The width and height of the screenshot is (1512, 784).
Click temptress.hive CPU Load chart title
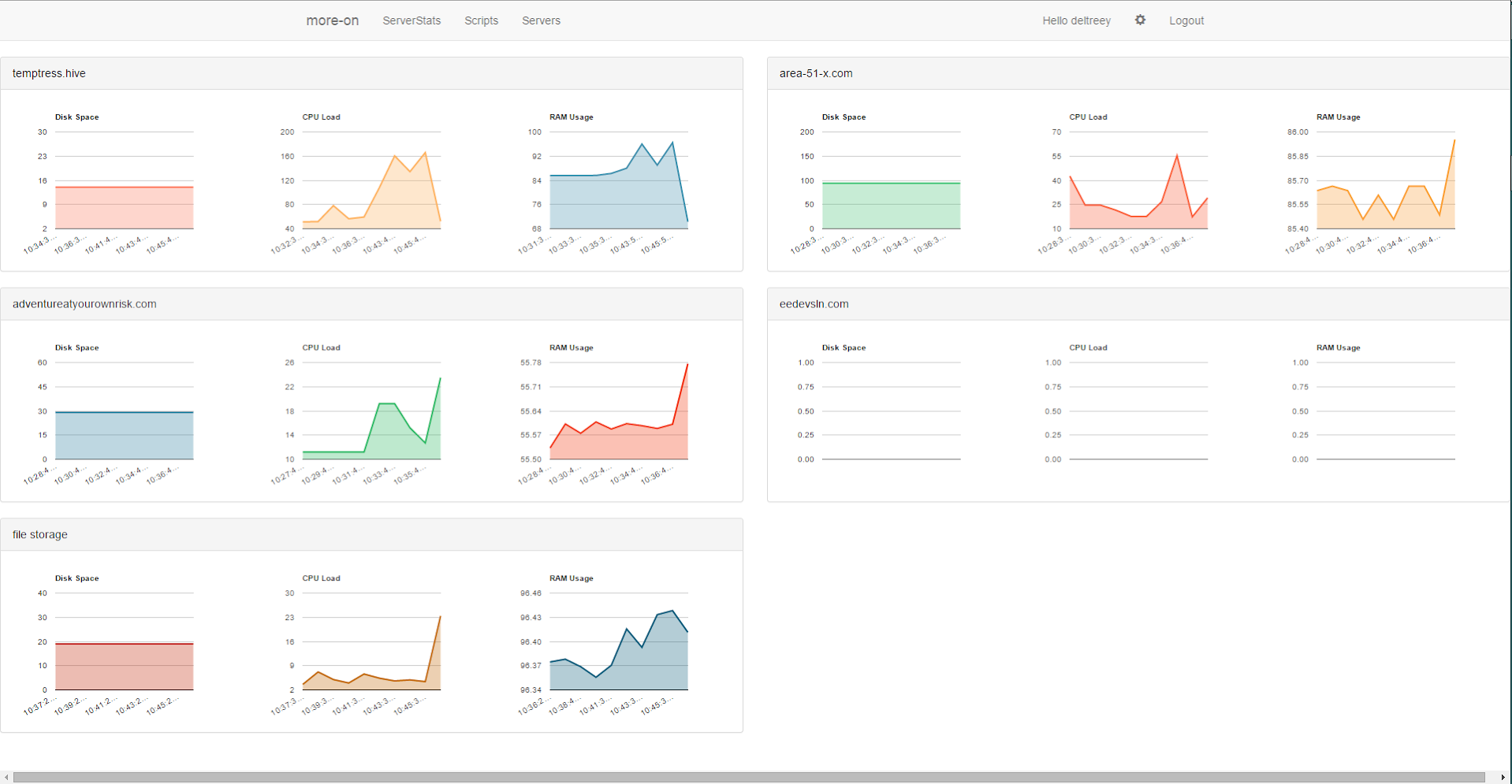pyautogui.click(x=321, y=117)
